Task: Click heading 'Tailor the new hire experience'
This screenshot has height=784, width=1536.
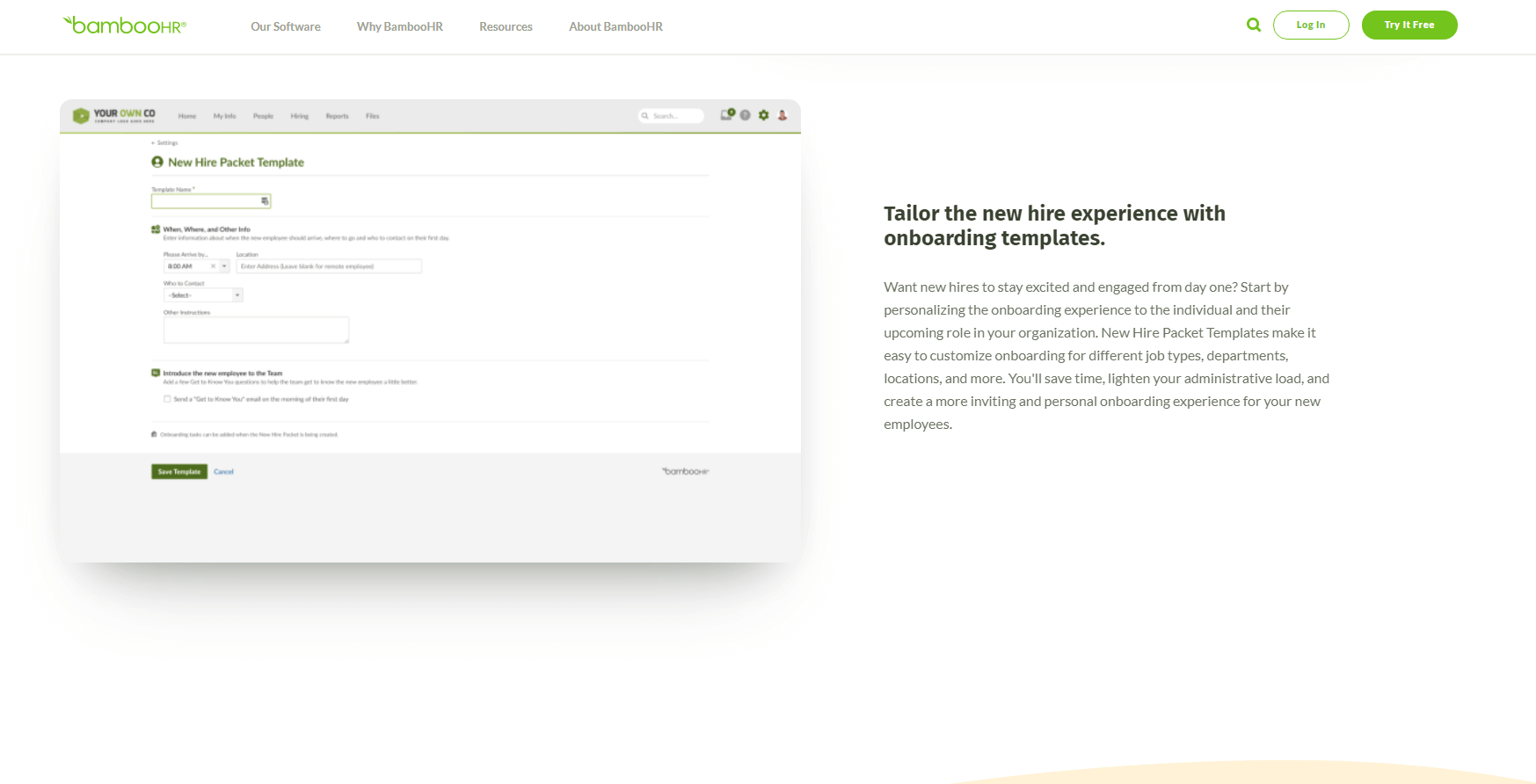Action: [1054, 226]
